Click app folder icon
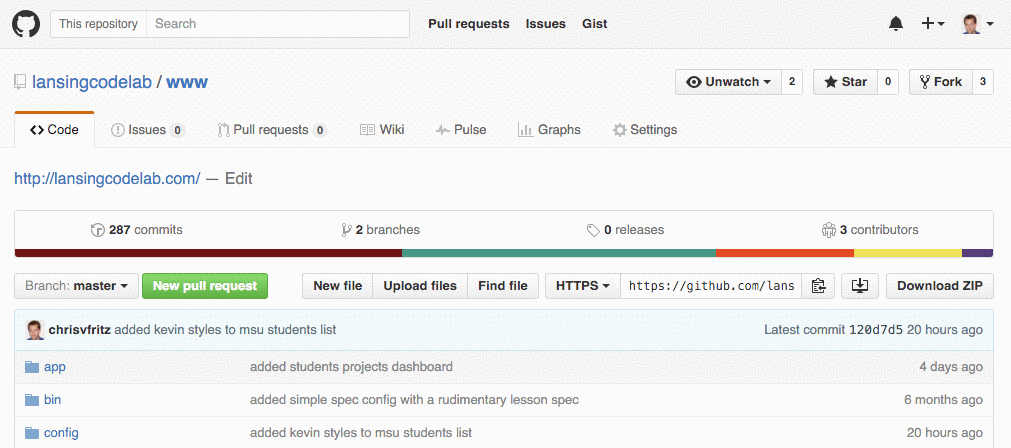1011x448 pixels. pyautogui.click(x=32, y=367)
